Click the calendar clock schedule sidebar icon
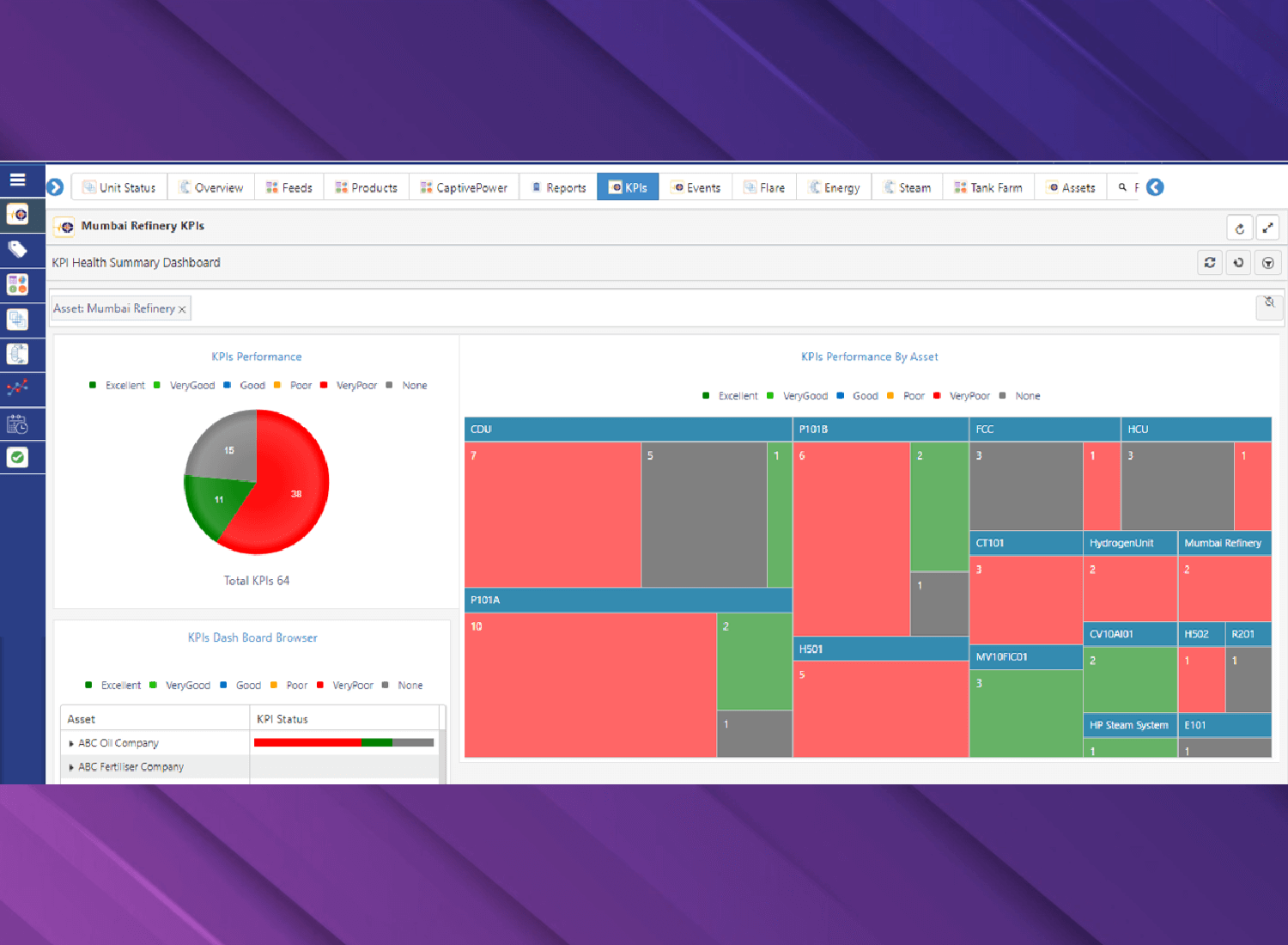 17,424
